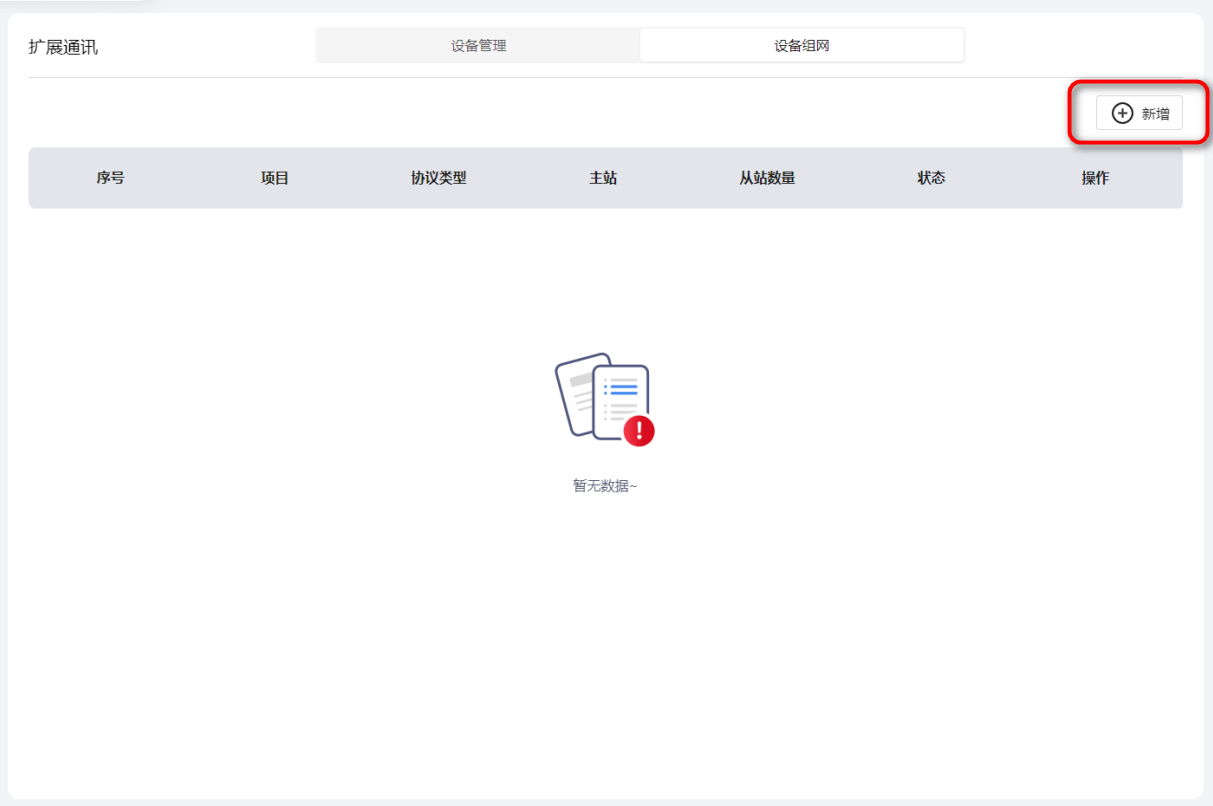Select the 设备组网 tab
Viewport: 1213px width, 806px height.
point(801,46)
